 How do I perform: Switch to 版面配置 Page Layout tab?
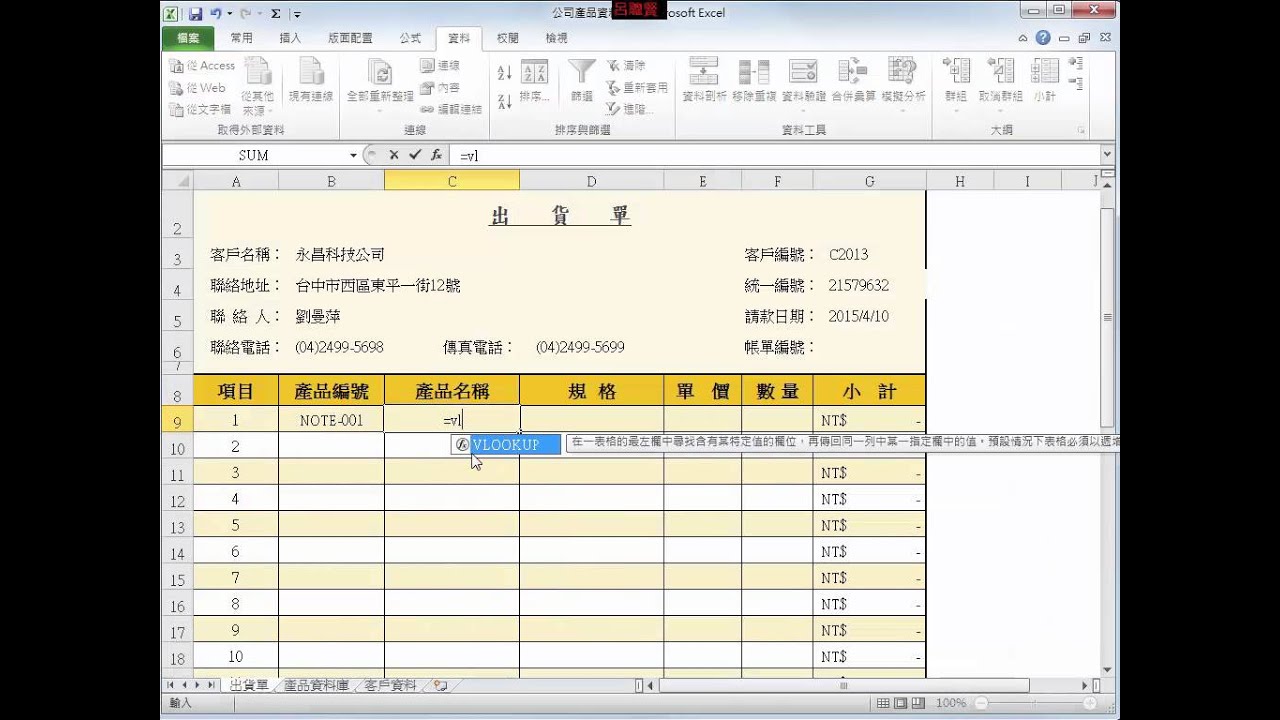click(x=350, y=38)
